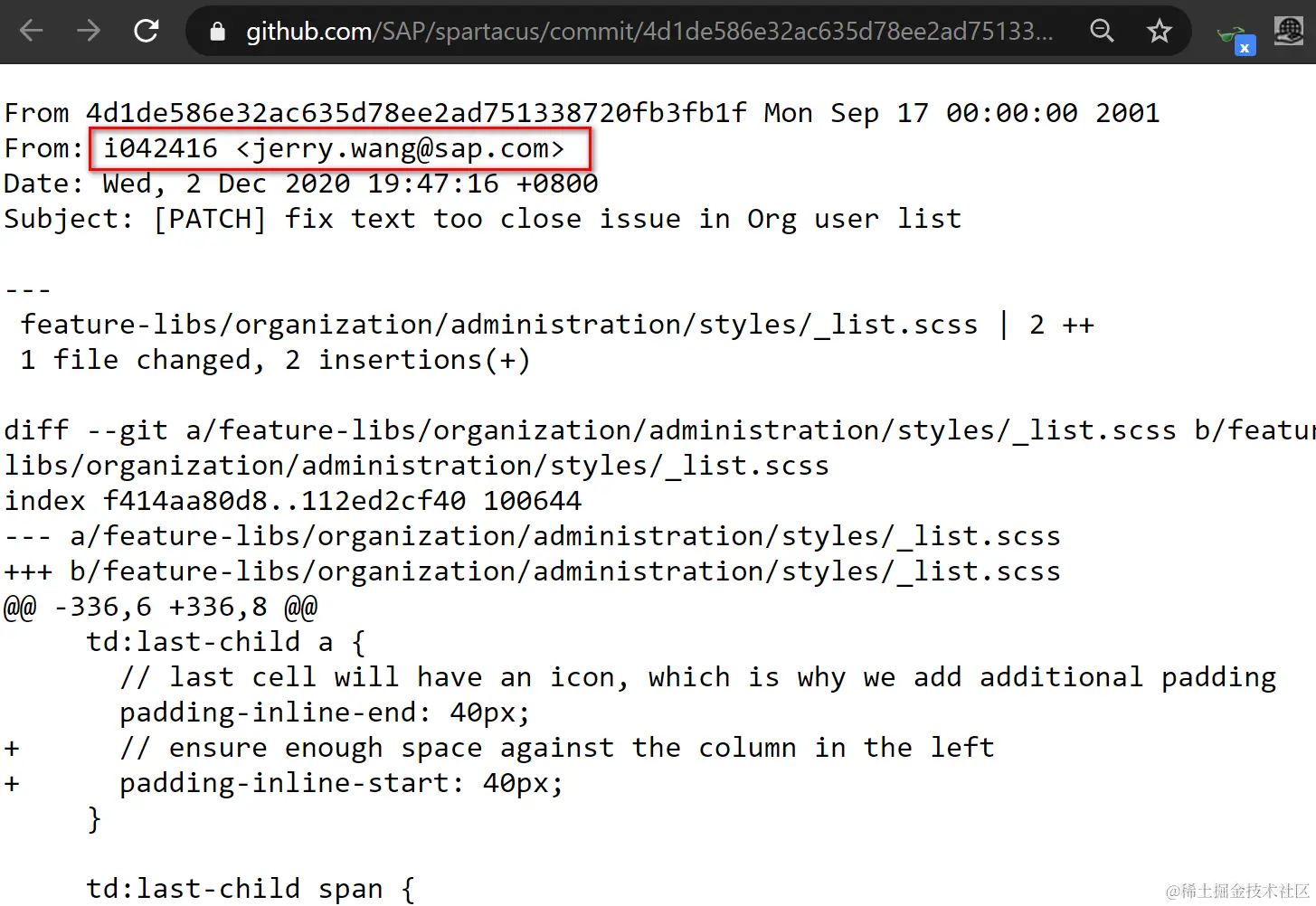Open the zoom magnifier in address bar
Viewport: 1316px width, 906px height.
[x=1102, y=32]
